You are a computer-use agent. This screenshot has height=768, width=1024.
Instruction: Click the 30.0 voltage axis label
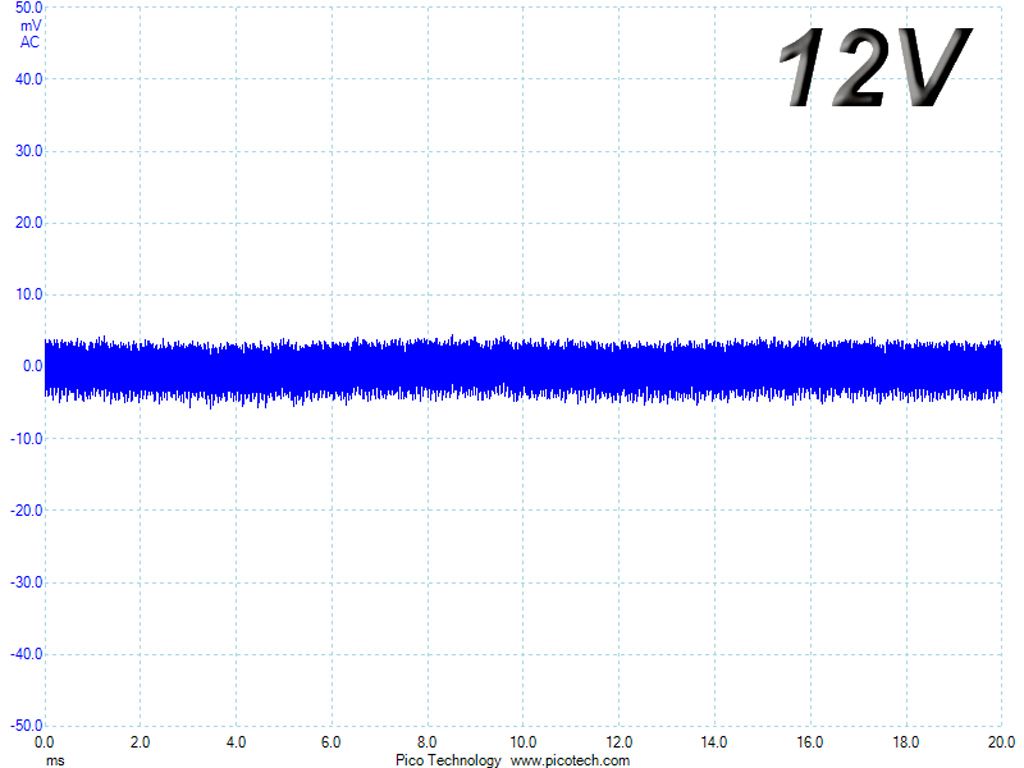(x=29, y=151)
